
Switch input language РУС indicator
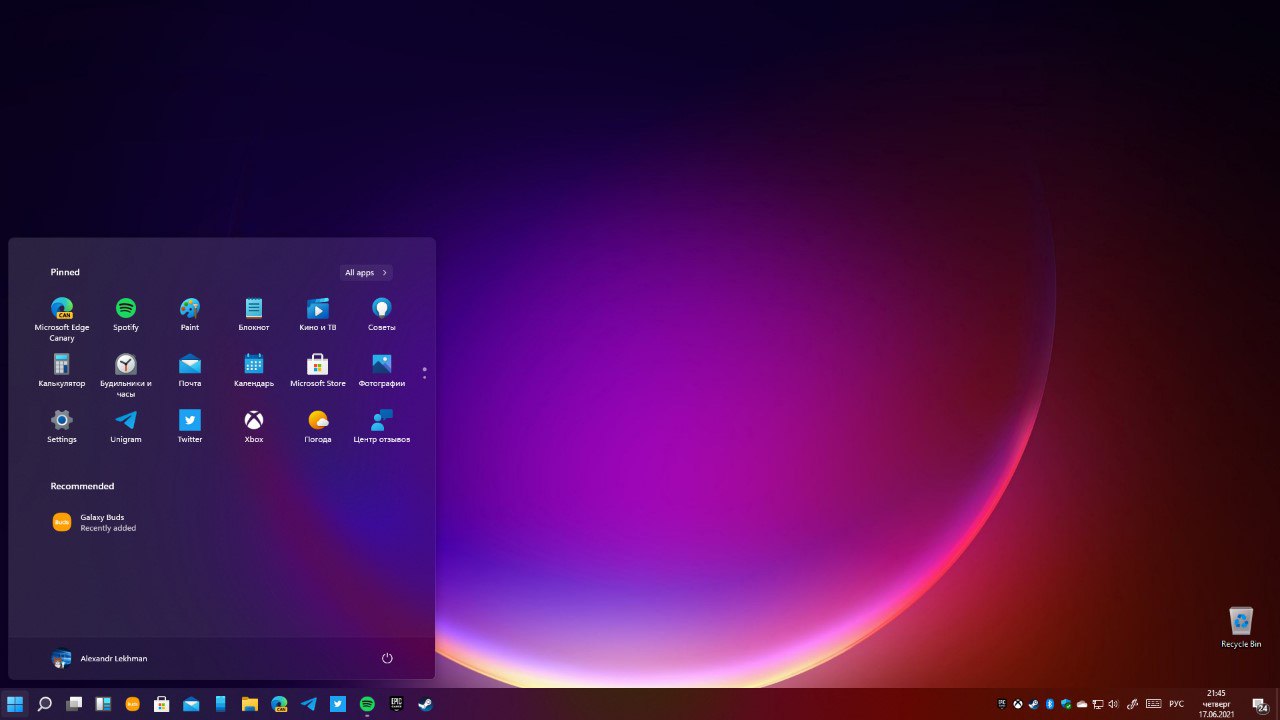(1177, 704)
